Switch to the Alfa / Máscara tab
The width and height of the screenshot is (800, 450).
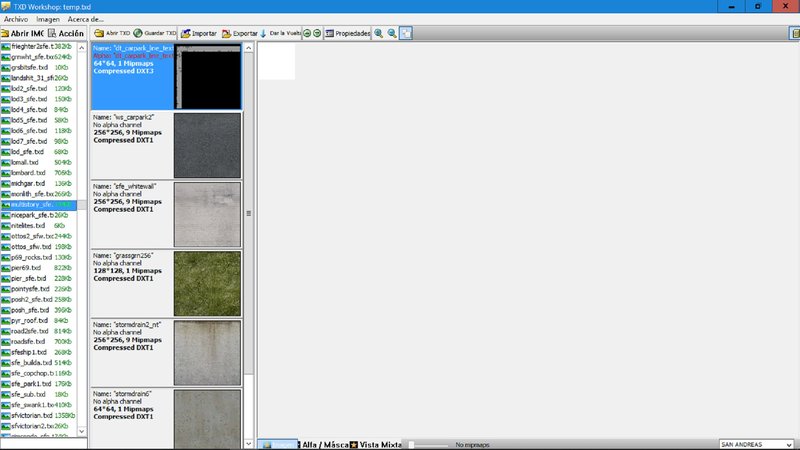[x=324, y=445]
